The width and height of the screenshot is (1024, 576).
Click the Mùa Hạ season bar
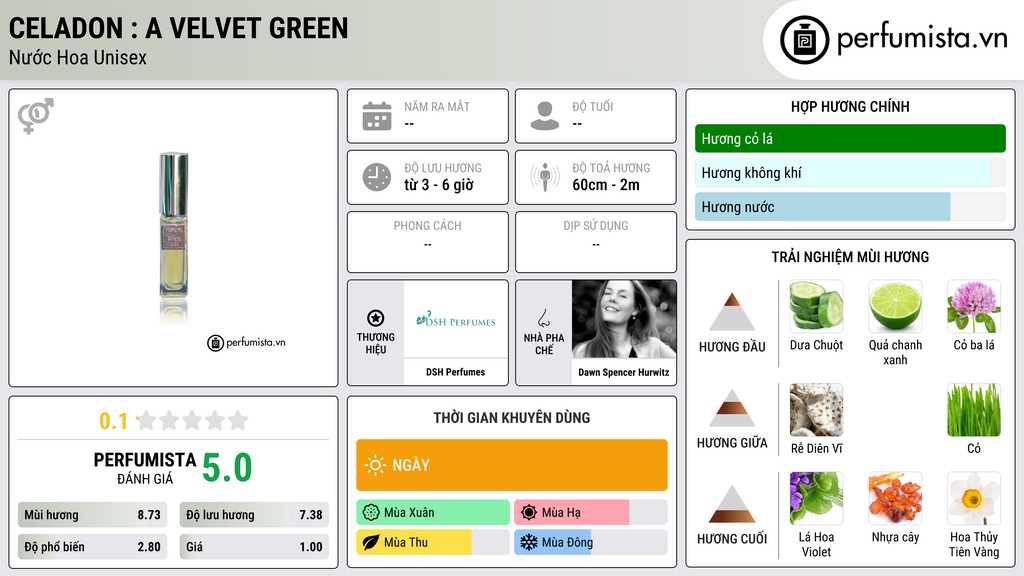point(590,512)
